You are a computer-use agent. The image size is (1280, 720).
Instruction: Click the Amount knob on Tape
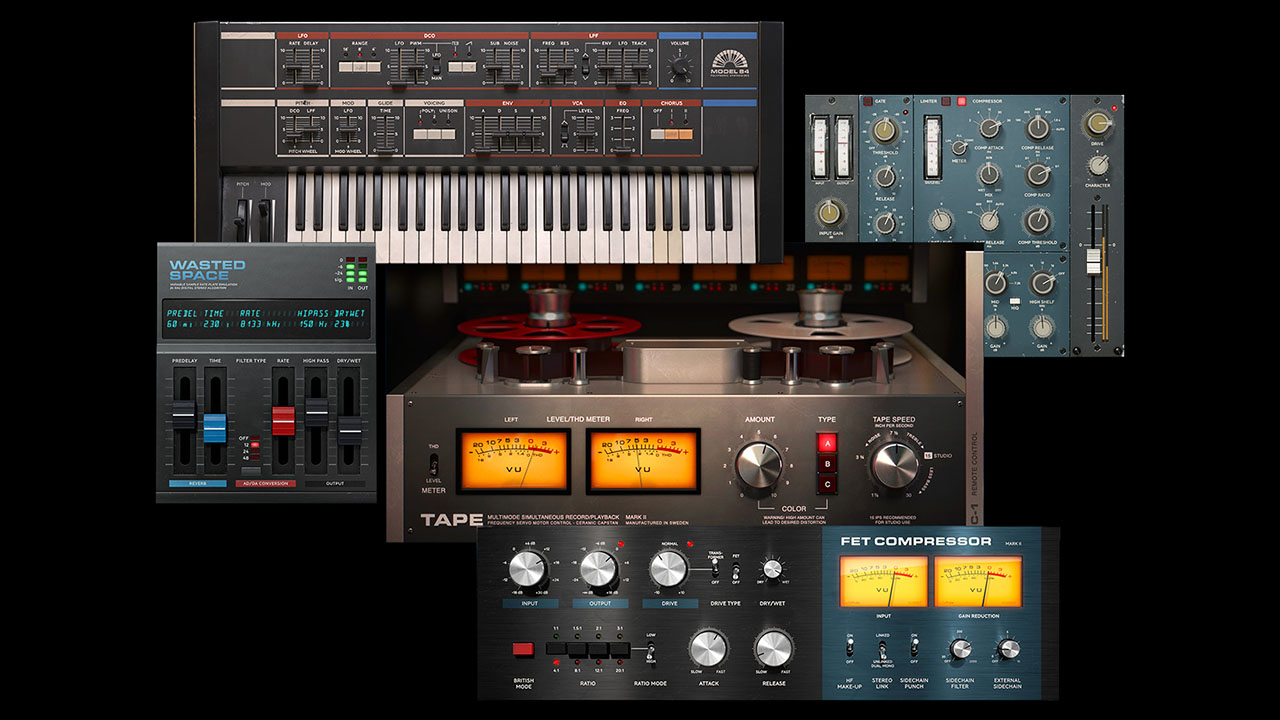[x=759, y=464]
